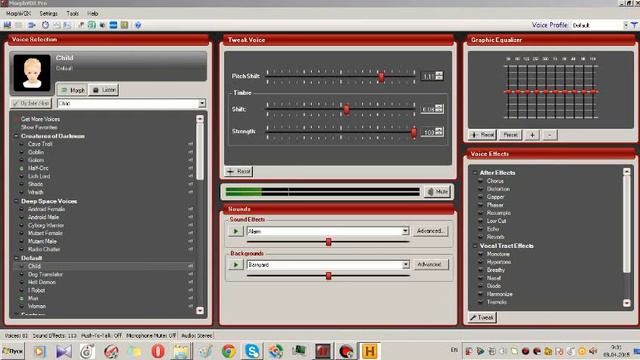
Task: Click the stopwatch icon in the toolbar
Action: 45,25
